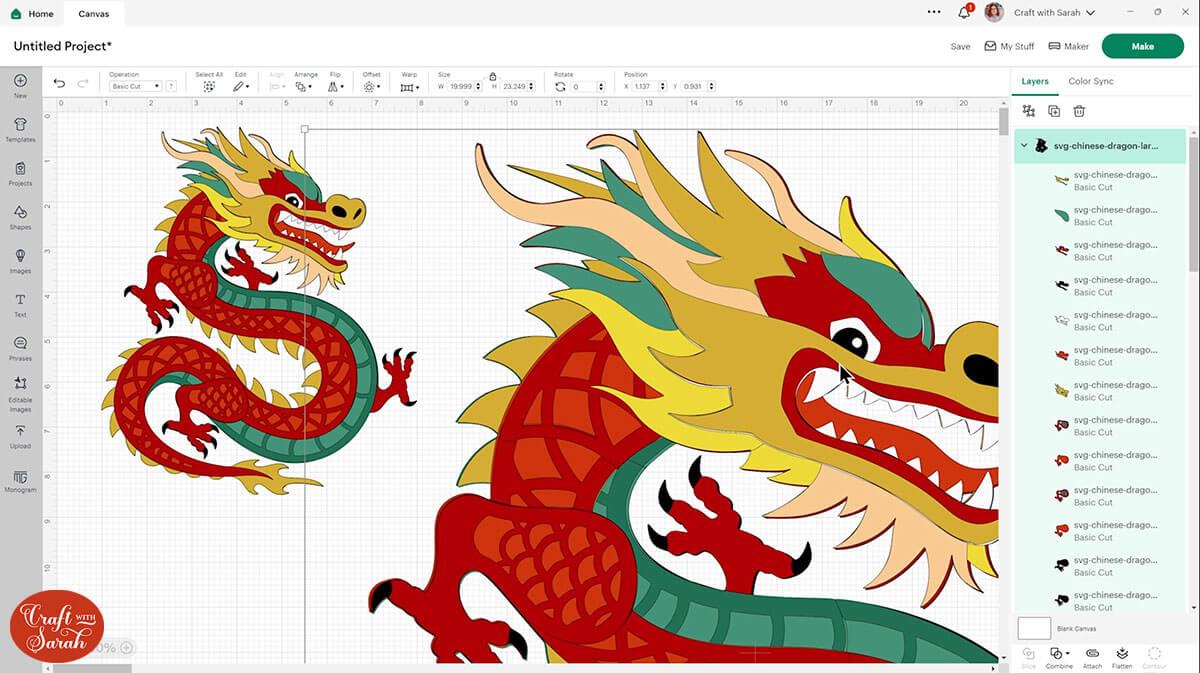Screen dimensions: 1200x673
Task: Open the Templates panel
Action: [20, 129]
